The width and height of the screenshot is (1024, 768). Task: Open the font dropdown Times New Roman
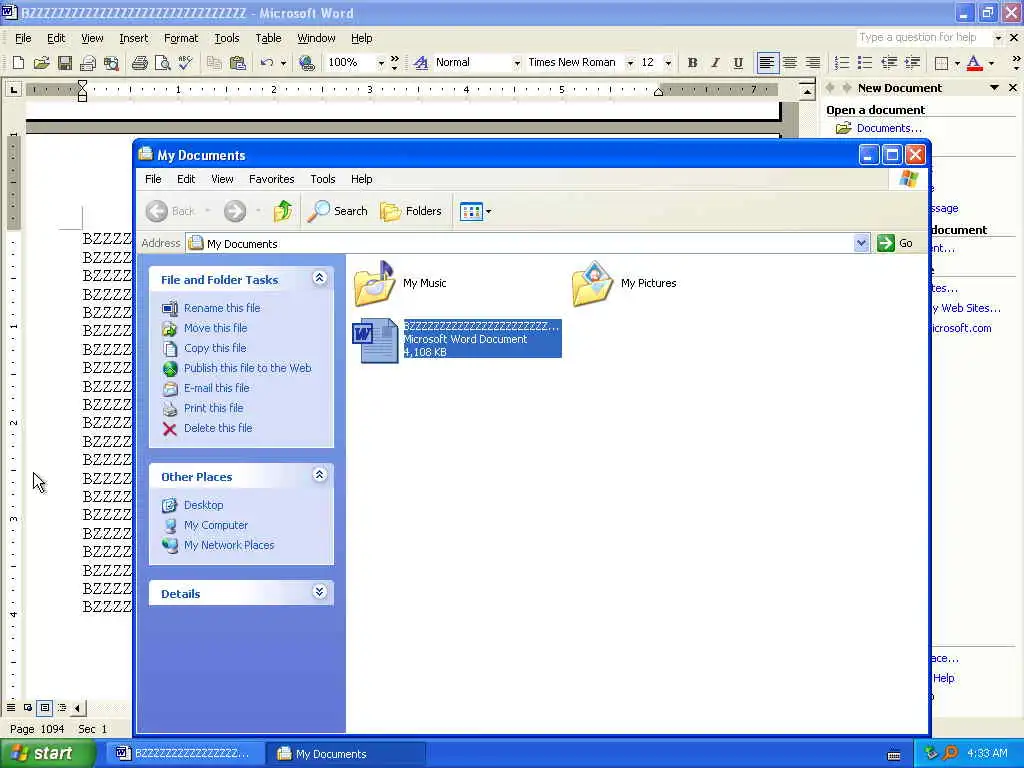click(x=630, y=63)
